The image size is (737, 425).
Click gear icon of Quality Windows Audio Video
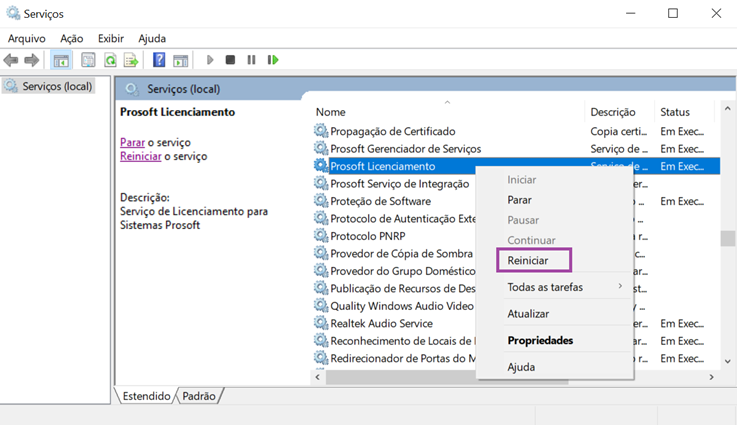321,306
